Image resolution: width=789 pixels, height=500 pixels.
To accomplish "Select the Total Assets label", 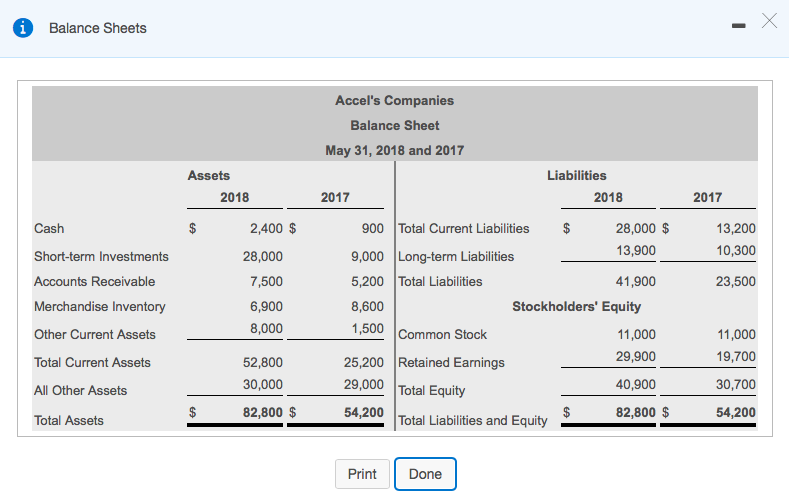I will (68, 421).
